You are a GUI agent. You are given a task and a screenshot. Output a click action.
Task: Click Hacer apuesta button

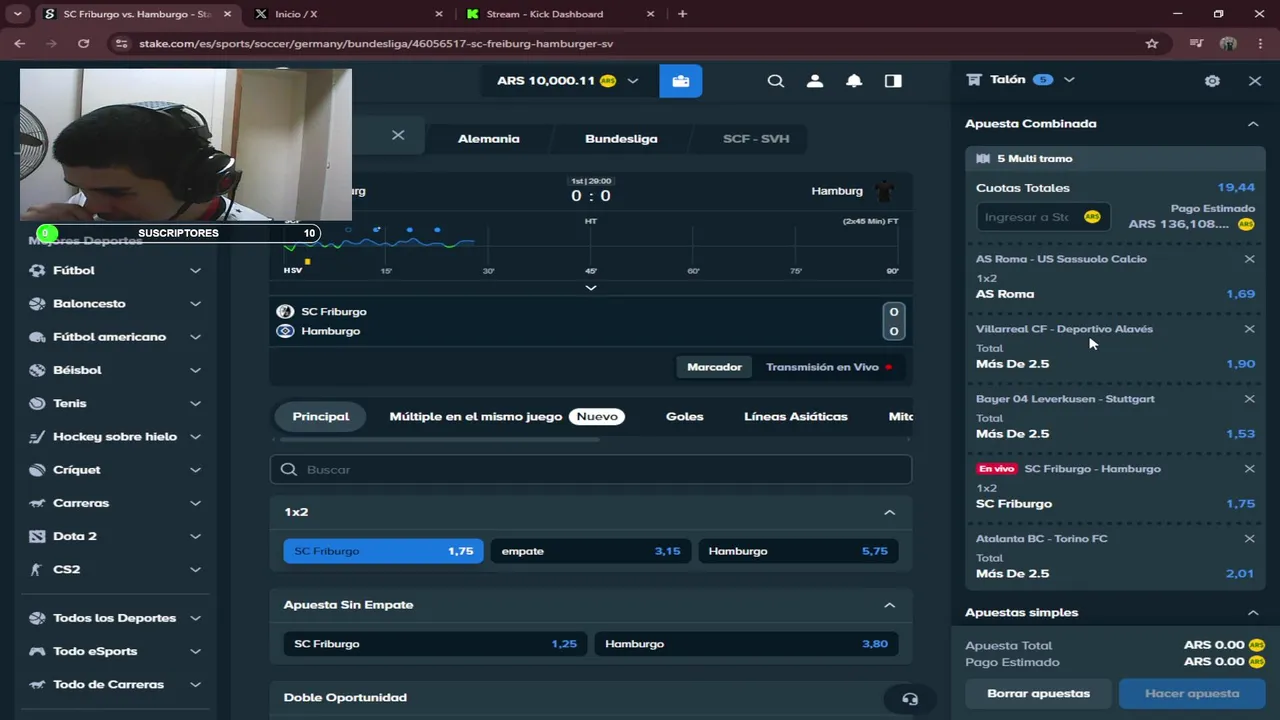click(1192, 693)
